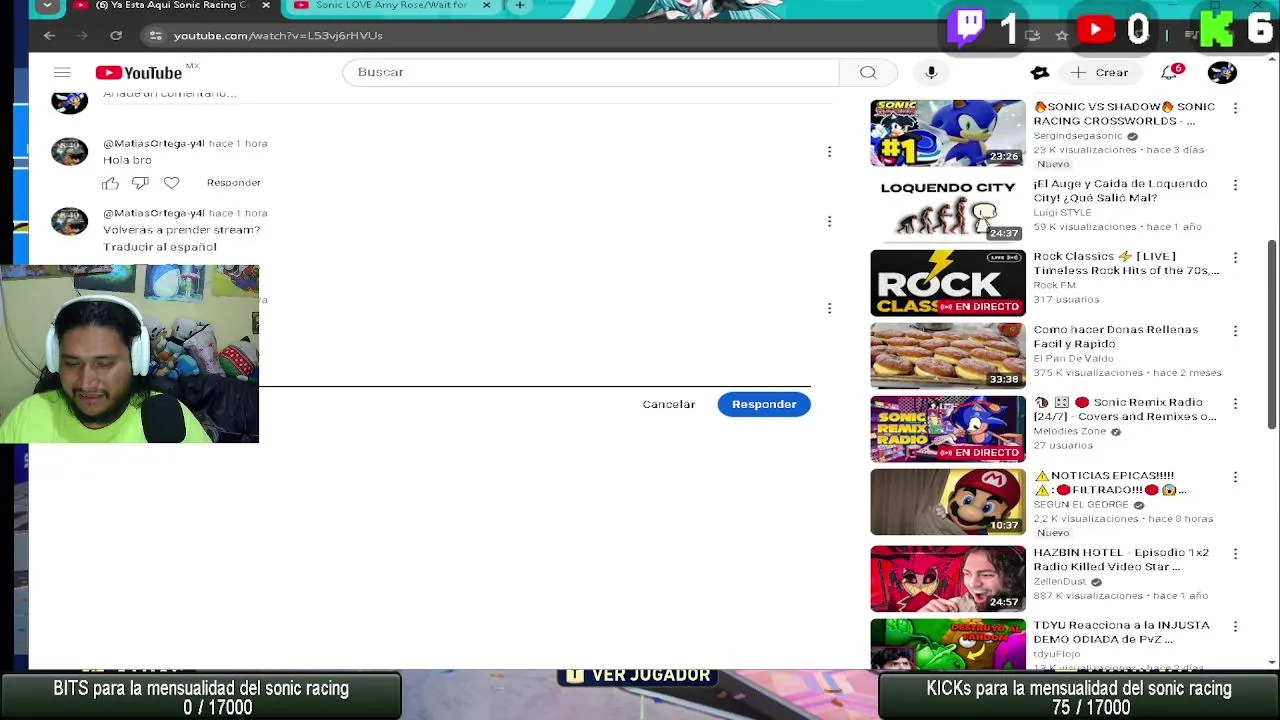Open site info icon in address bar
The height and width of the screenshot is (720, 1280).
pyautogui.click(x=155, y=35)
